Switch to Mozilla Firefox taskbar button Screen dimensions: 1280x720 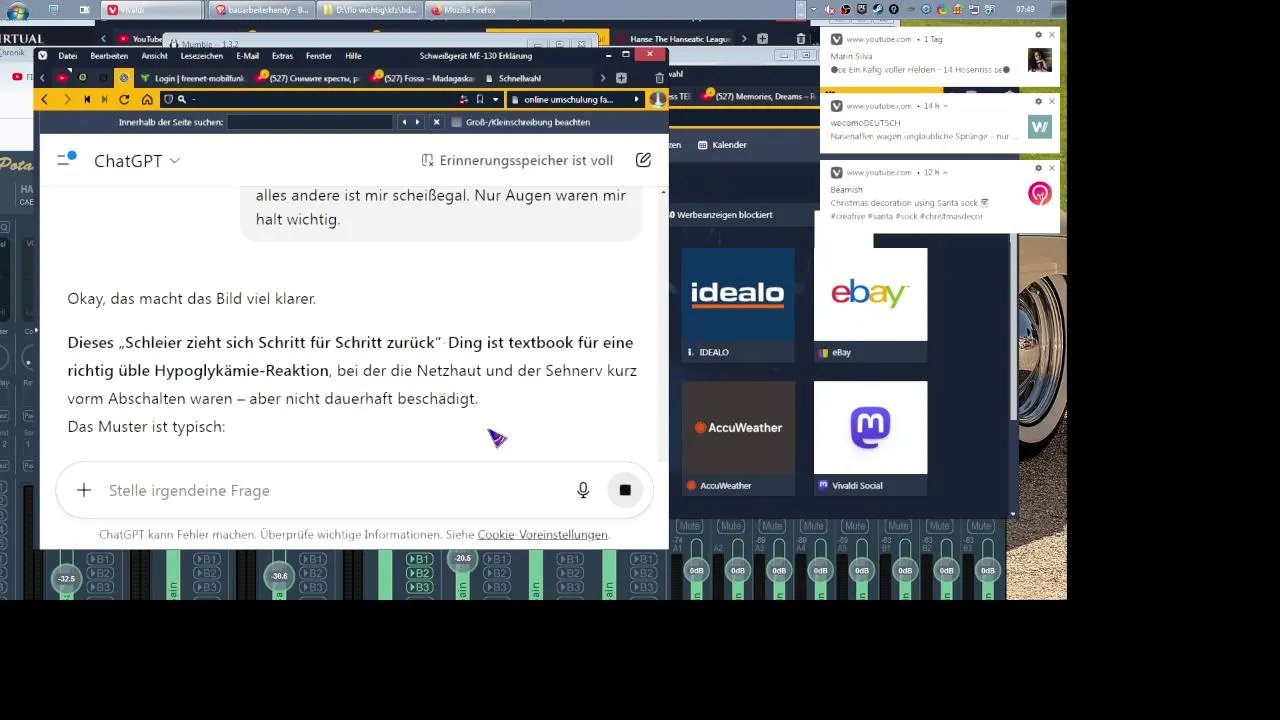(477, 10)
